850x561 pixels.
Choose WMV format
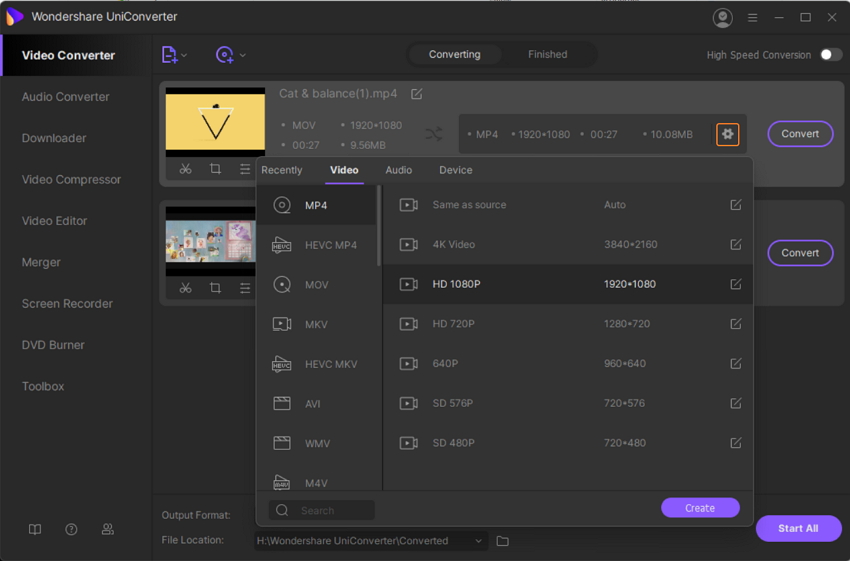(x=317, y=443)
